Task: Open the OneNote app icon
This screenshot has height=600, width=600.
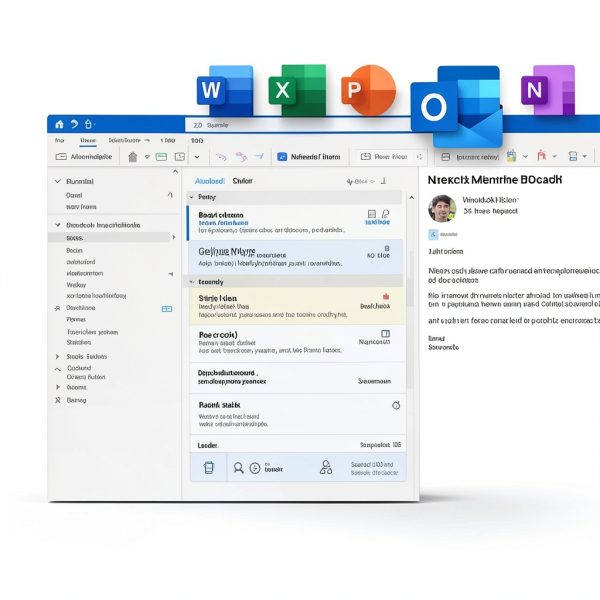Action: 548,90
